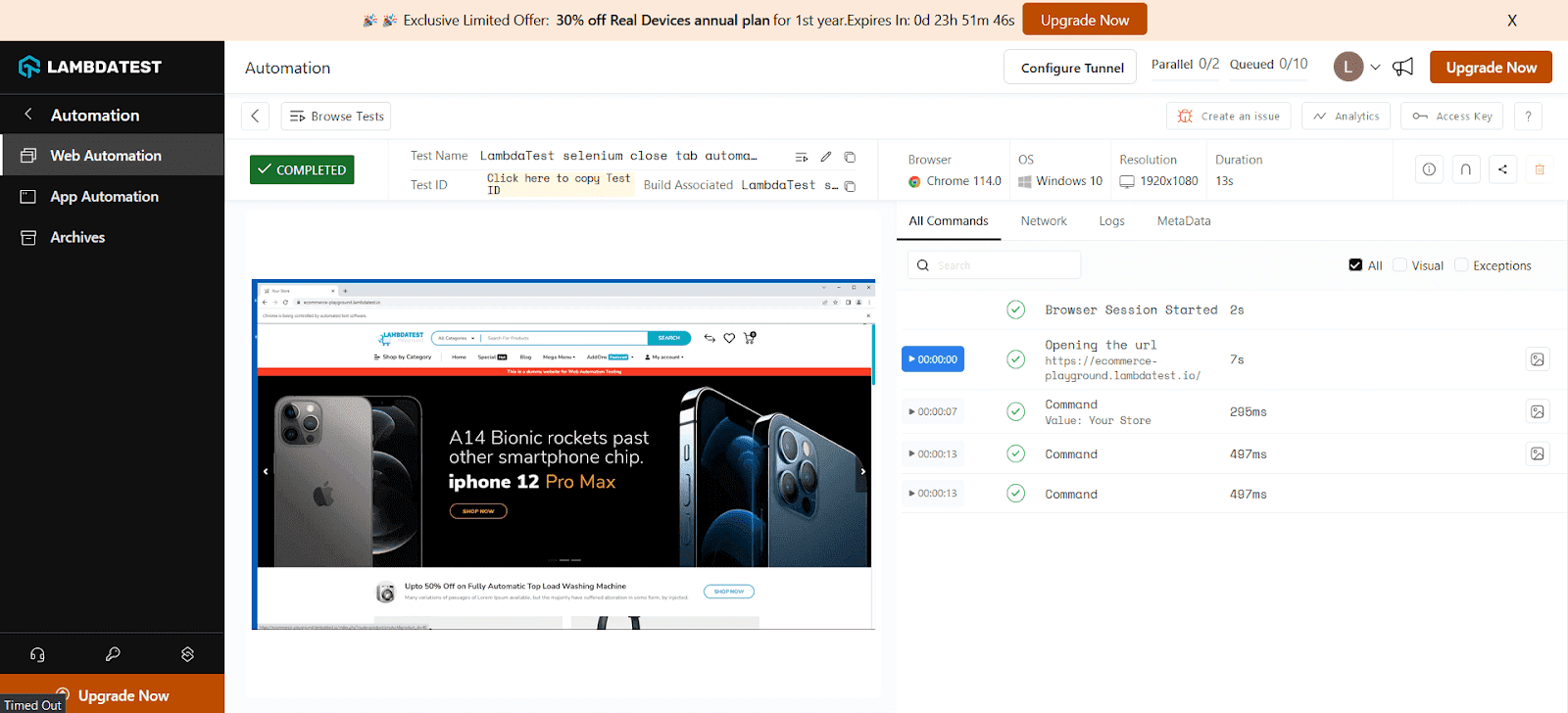Viewport: 1568px width, 713px height.
Task: Open help with the question mark button
Action: (1528, 116)
